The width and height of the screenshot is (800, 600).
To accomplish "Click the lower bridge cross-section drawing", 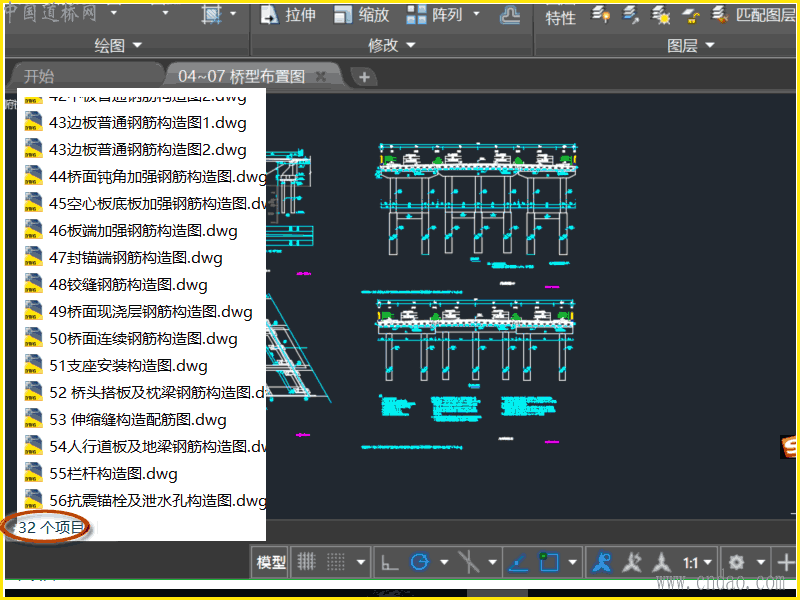I will pos(476,340).
